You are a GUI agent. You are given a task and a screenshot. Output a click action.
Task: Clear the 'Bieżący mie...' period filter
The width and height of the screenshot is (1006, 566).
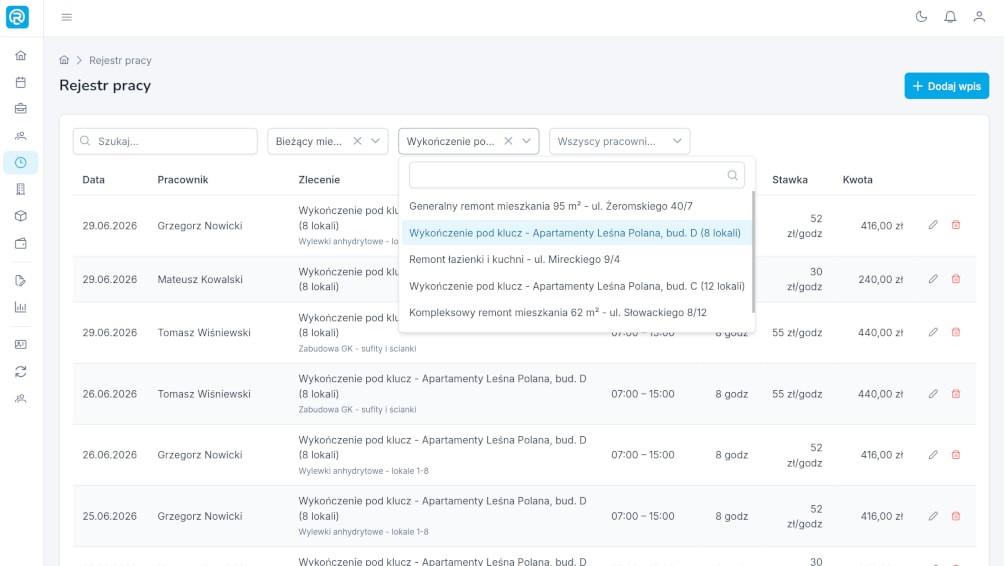pos(357,141)
